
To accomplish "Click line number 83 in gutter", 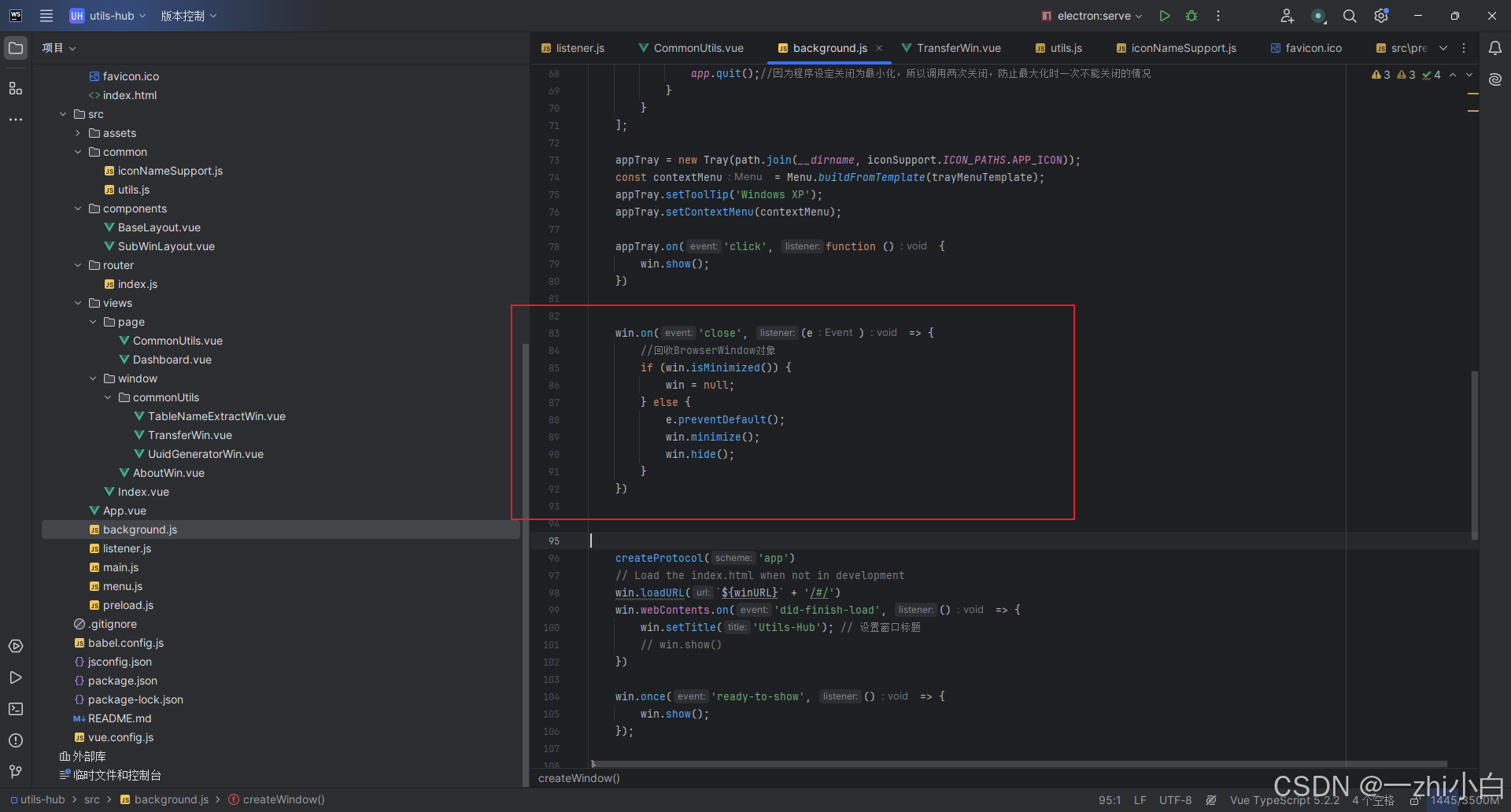I will click(x=554, y=334).
